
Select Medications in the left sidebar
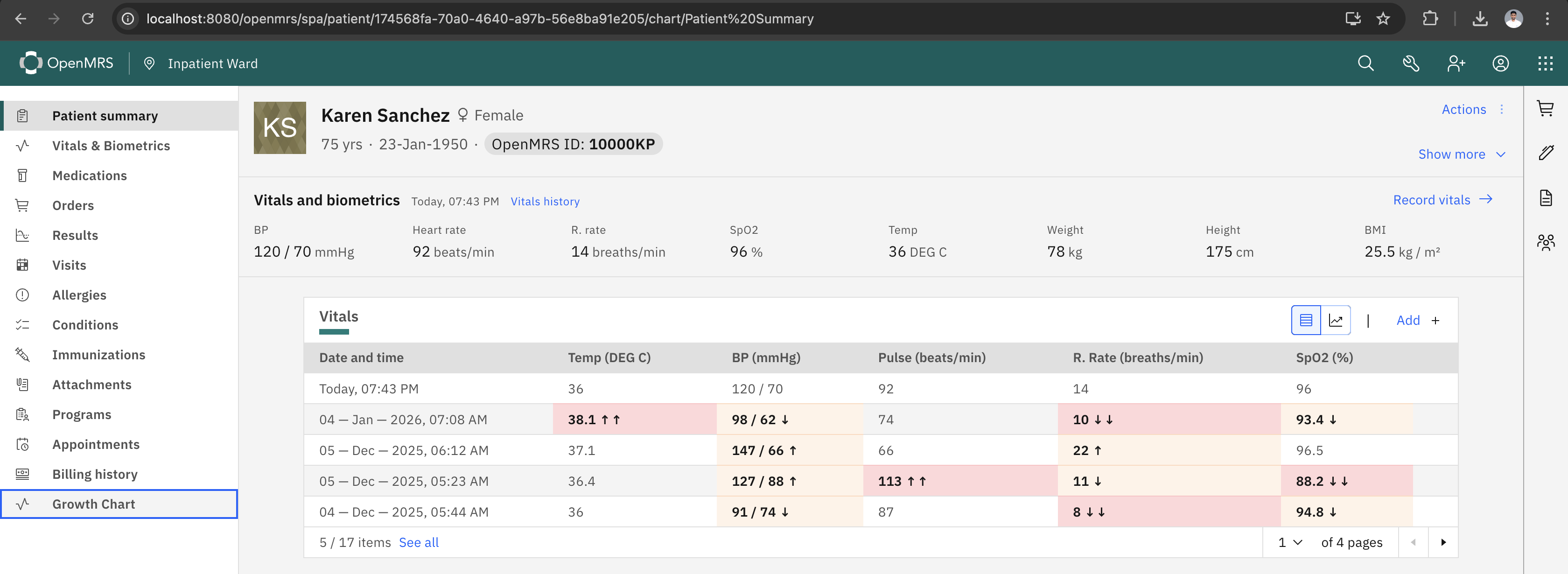(90, 175)
